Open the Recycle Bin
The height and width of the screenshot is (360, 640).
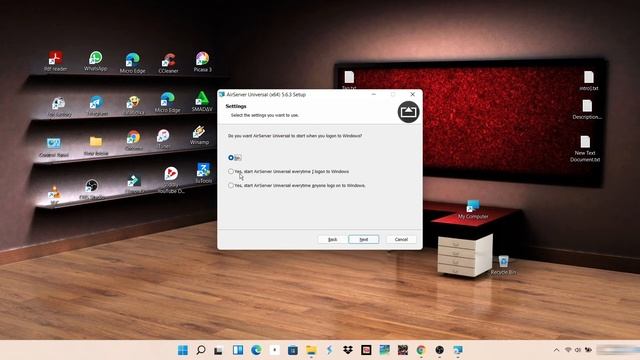point(503,265)
